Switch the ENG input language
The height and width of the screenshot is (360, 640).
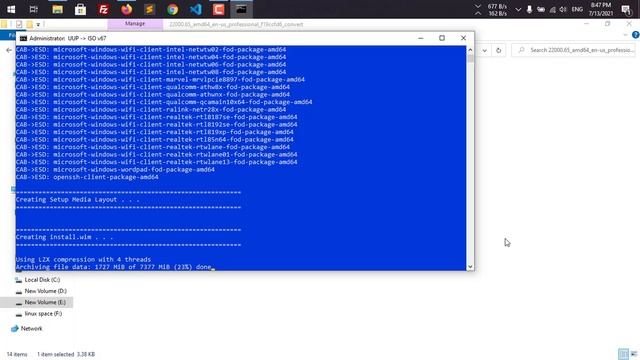point(577,9)
